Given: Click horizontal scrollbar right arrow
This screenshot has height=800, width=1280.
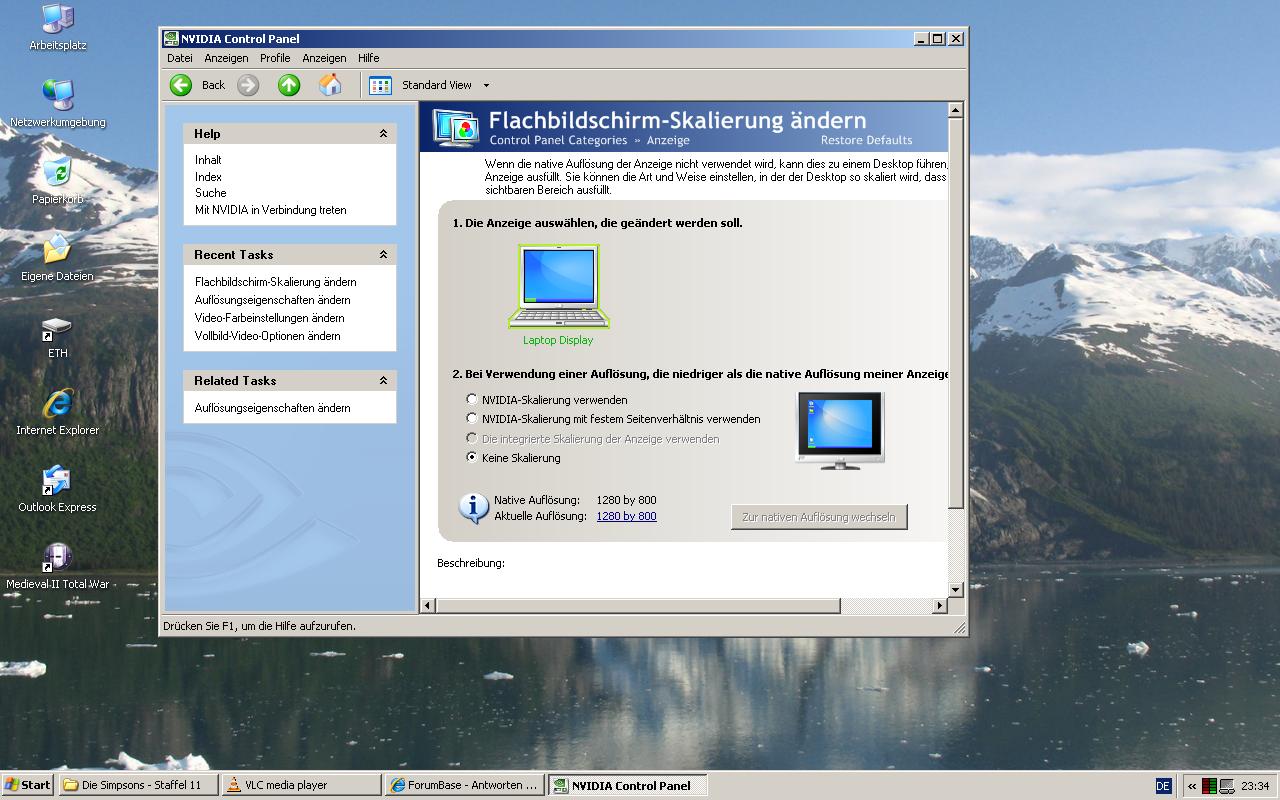Looking at the screenshot, I should click(939, 606).
